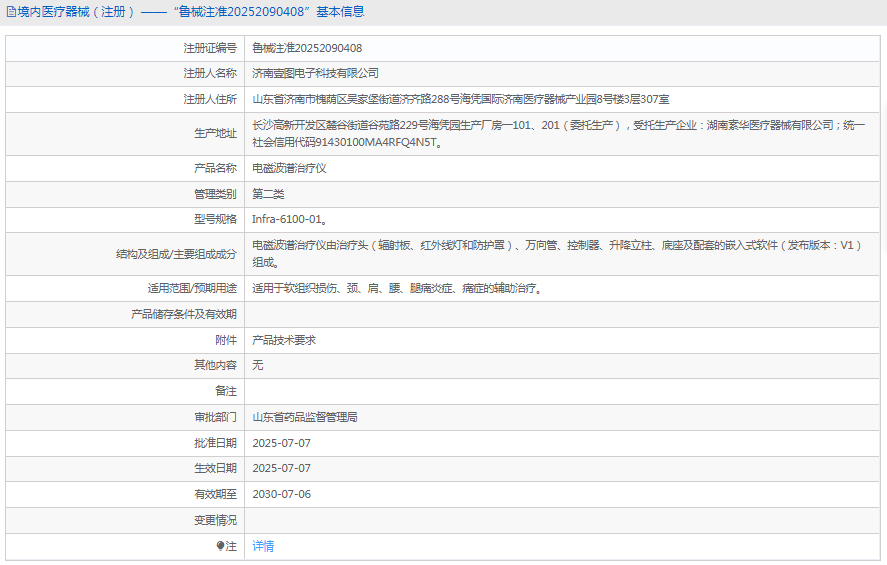Select approving department 山东省药品监督管理局
This screenshot has width=887, height=565.
pyautogui.click(x=305, y=417)
